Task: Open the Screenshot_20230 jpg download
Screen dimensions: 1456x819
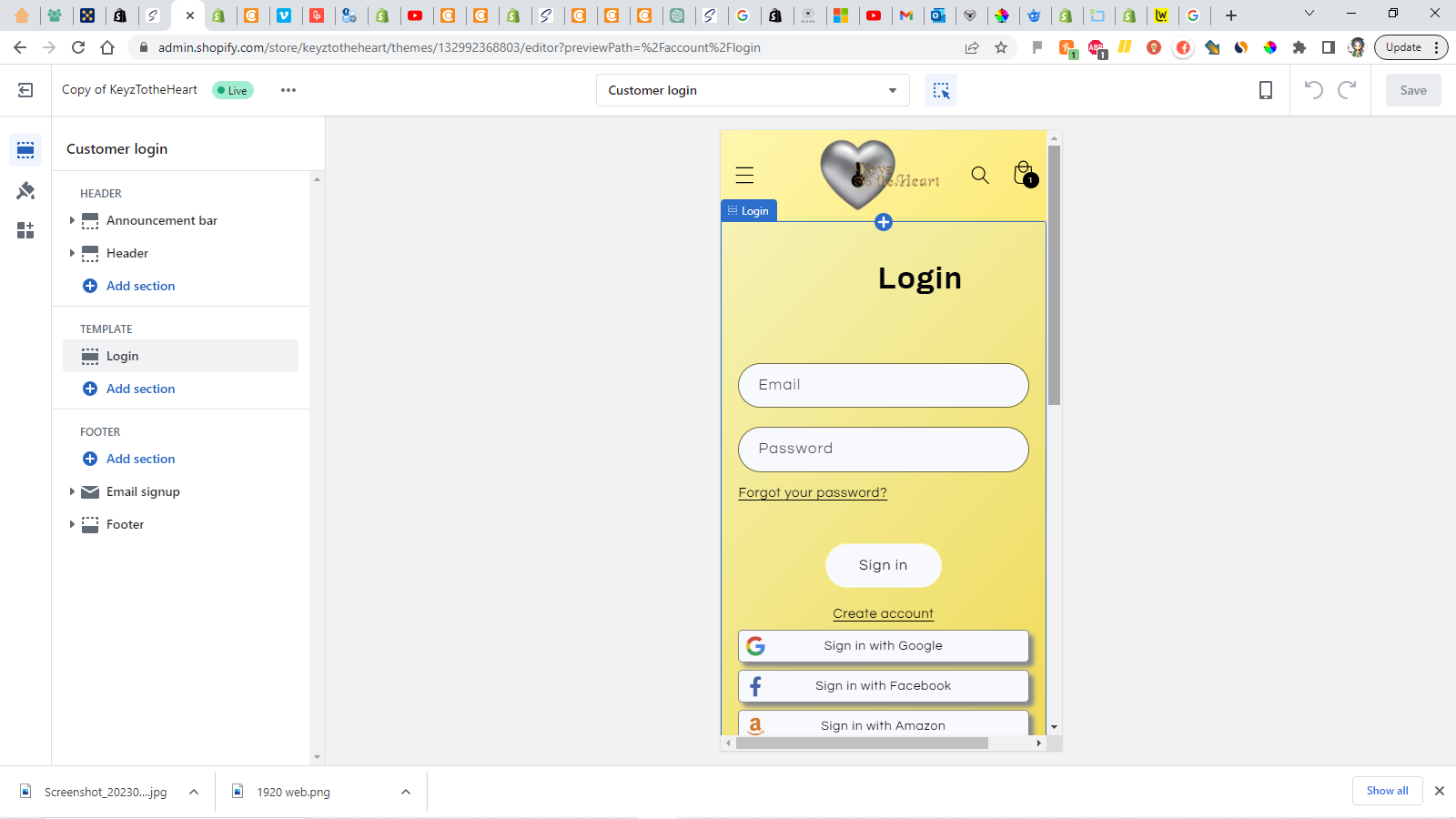Action: point(94,792)
